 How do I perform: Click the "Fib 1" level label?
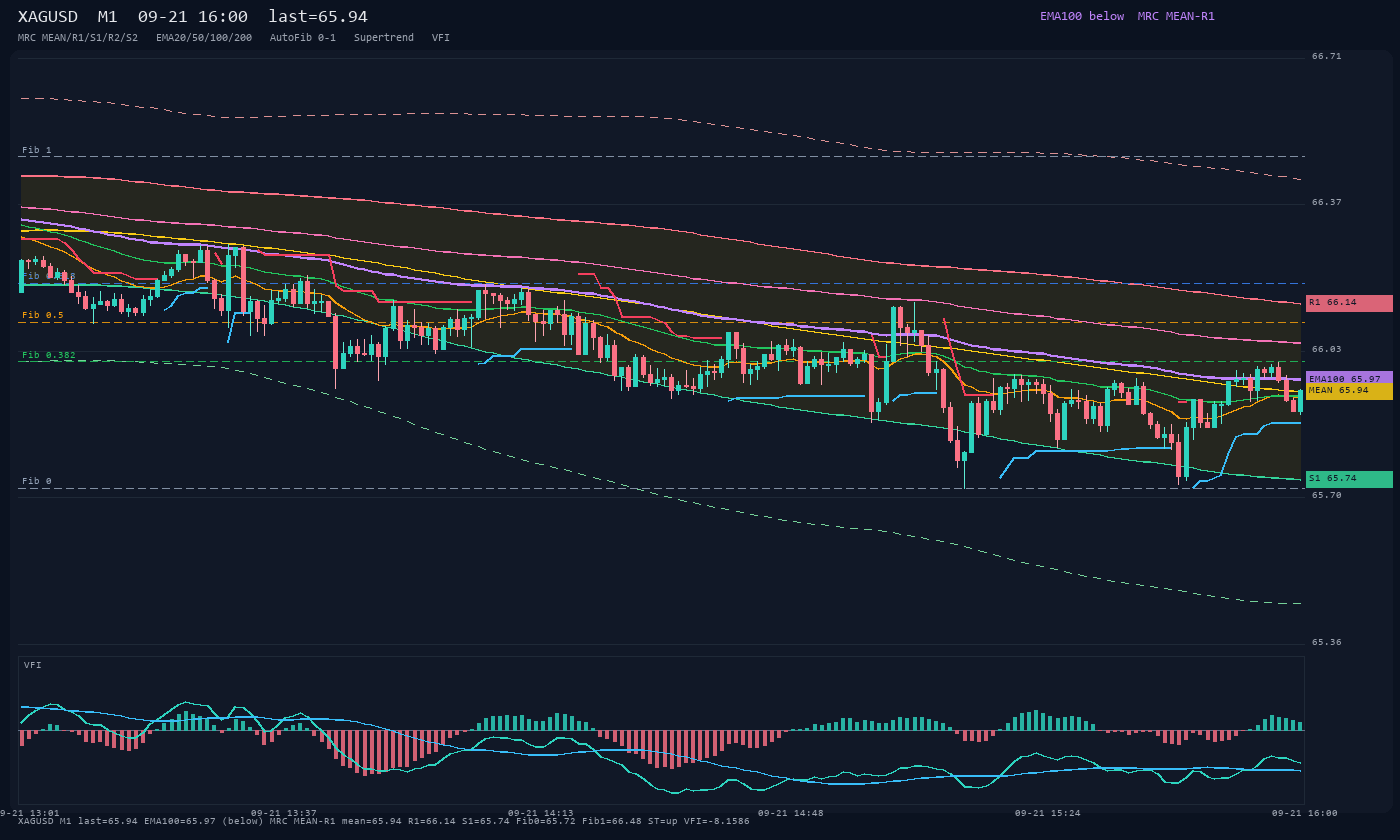tap(37, 150)
